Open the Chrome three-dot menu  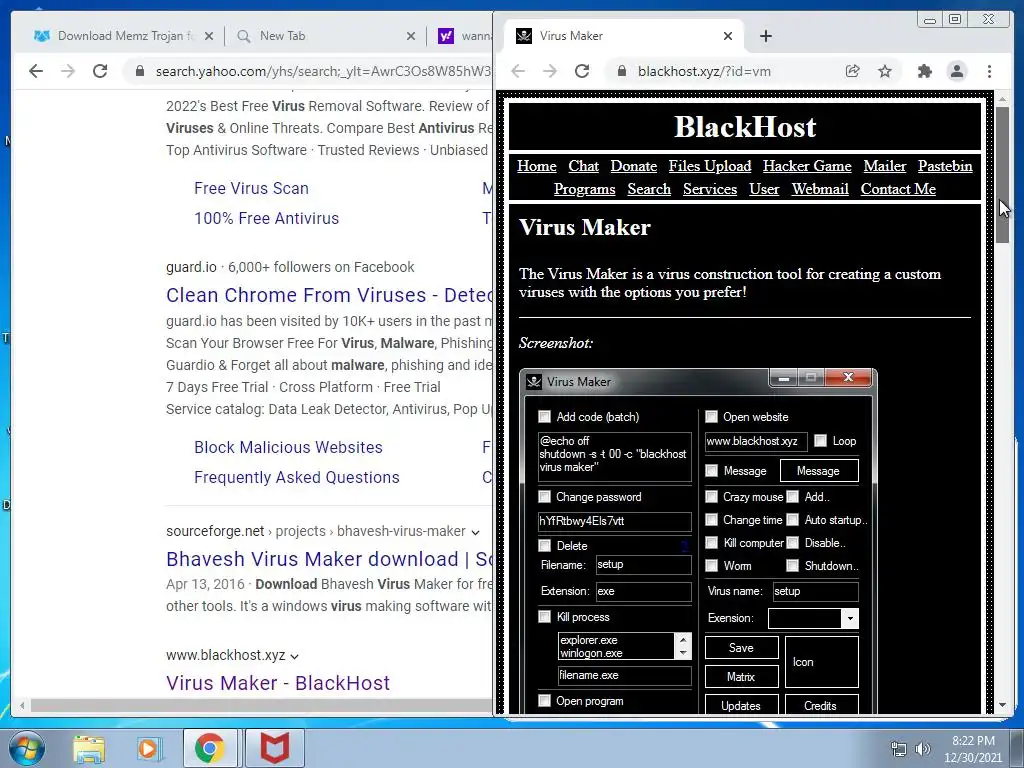[989, 71]
